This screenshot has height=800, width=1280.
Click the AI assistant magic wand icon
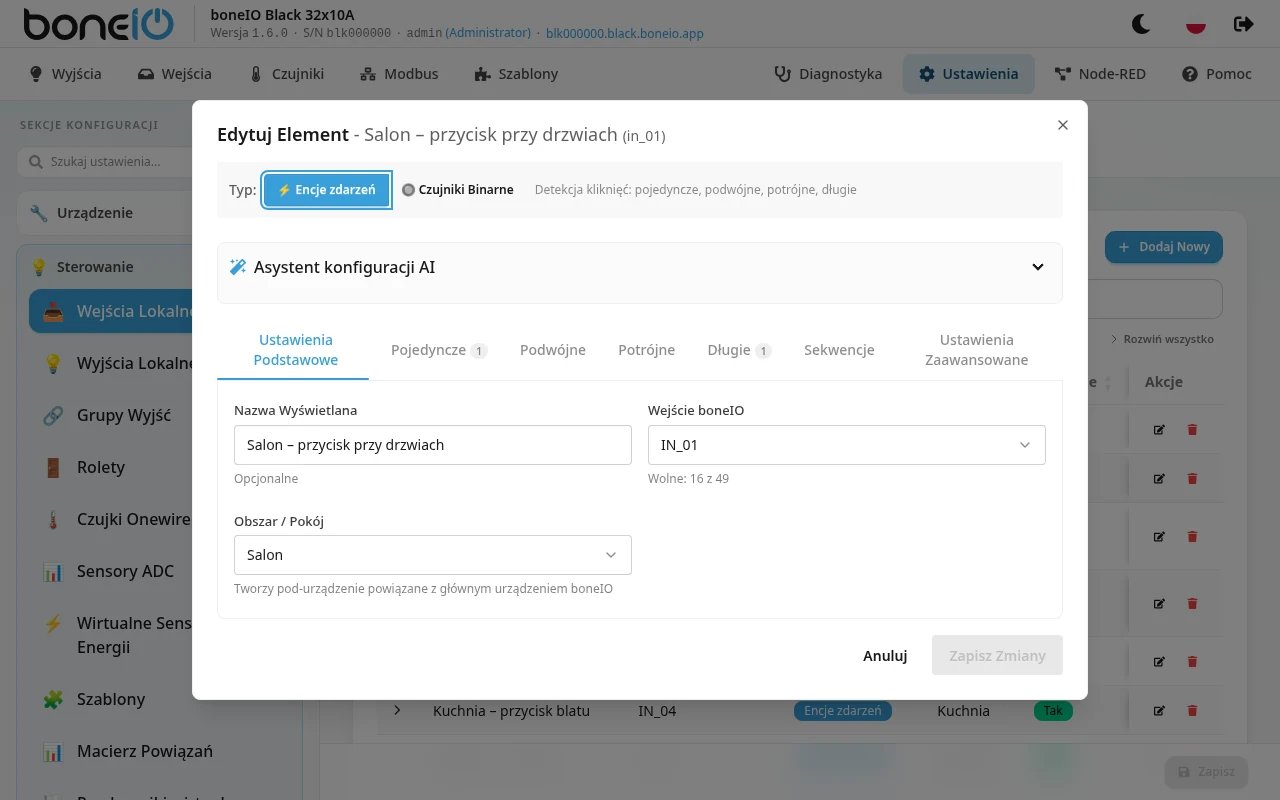(x=238, y=267)
